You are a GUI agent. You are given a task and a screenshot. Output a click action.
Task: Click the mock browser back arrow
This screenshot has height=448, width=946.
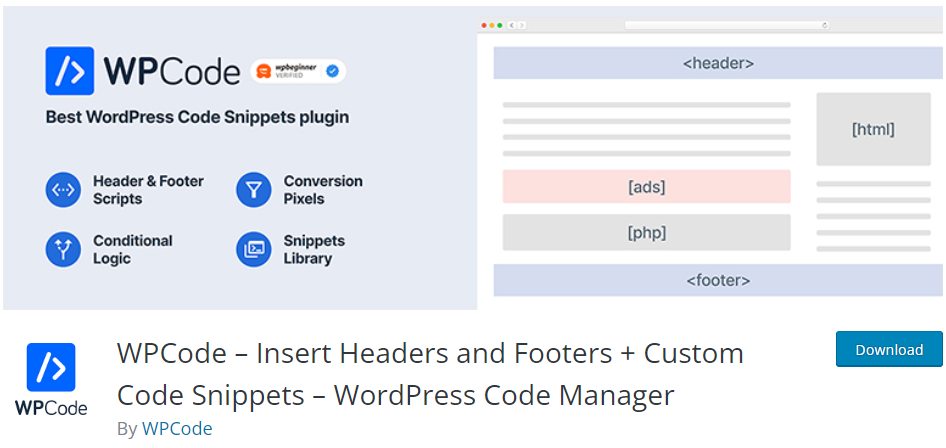point(512,25)
